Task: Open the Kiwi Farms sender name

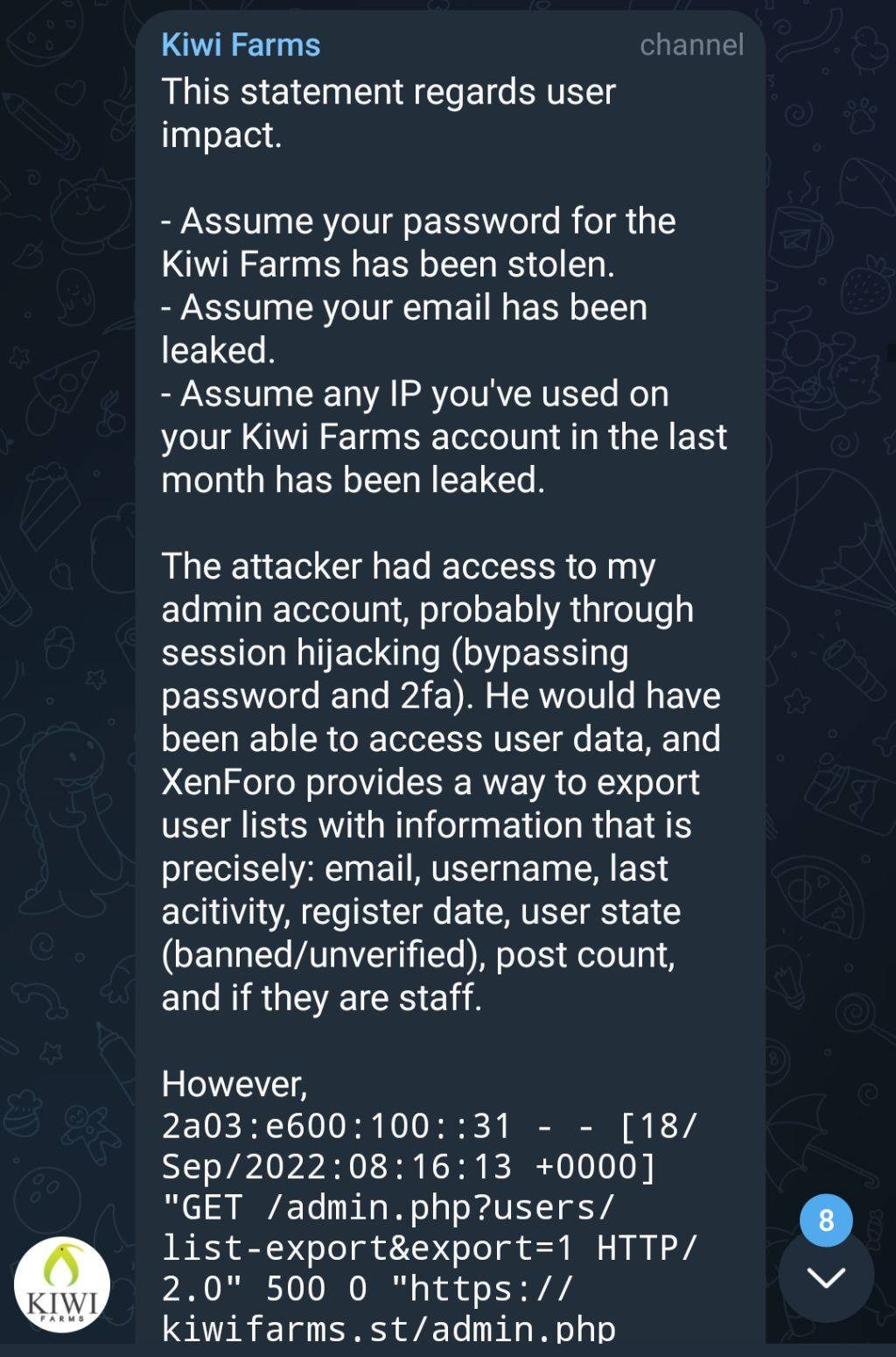Action: [x=241, y=45]
